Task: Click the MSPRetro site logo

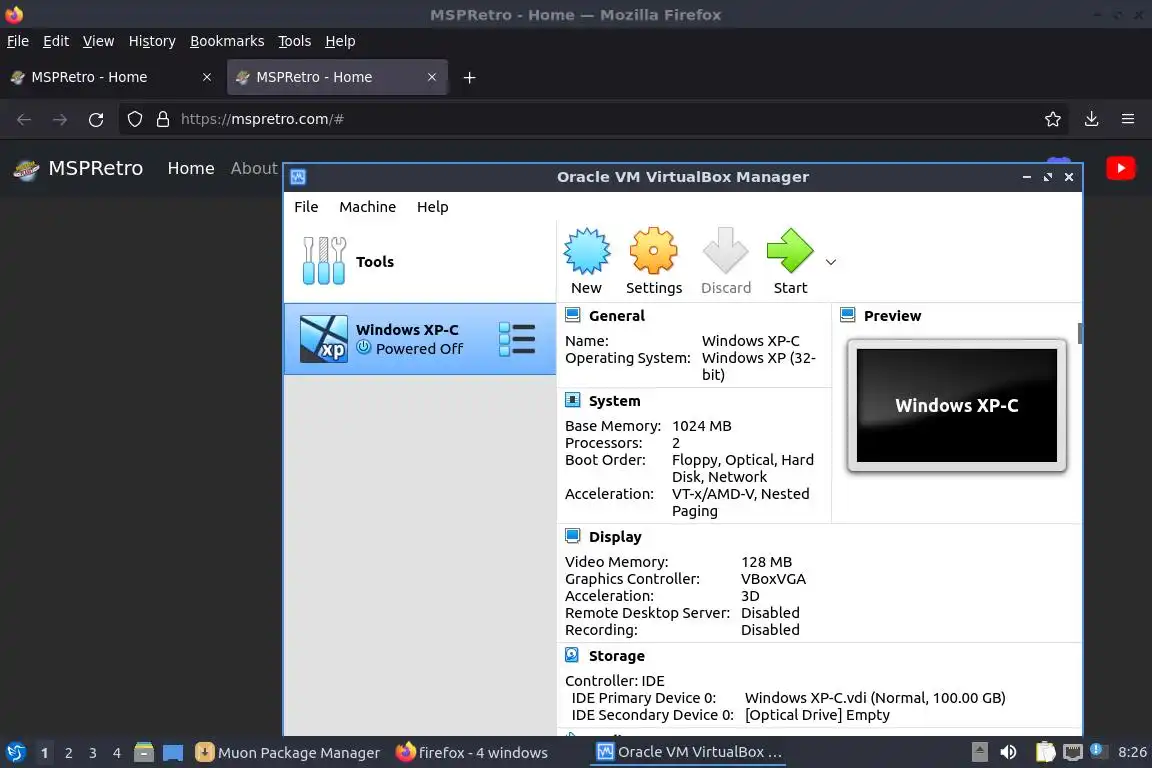Action: pyautogui.click(x=26, y=169)
